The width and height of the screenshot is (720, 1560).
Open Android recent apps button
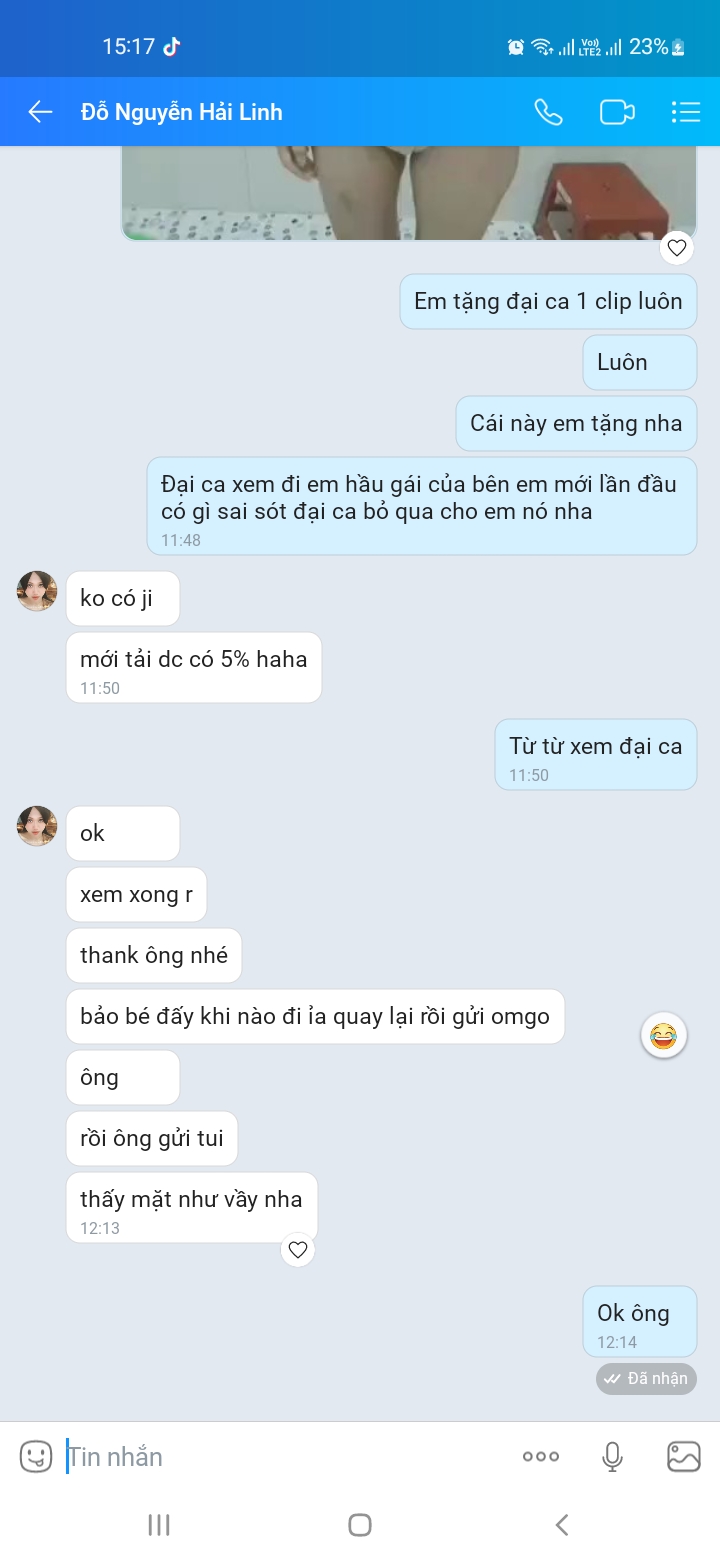(x=159, y=1525)
